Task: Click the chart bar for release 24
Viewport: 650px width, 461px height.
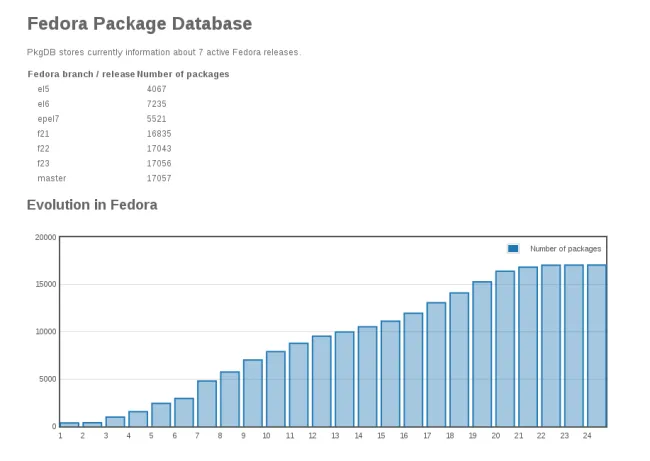Action: 597,346
